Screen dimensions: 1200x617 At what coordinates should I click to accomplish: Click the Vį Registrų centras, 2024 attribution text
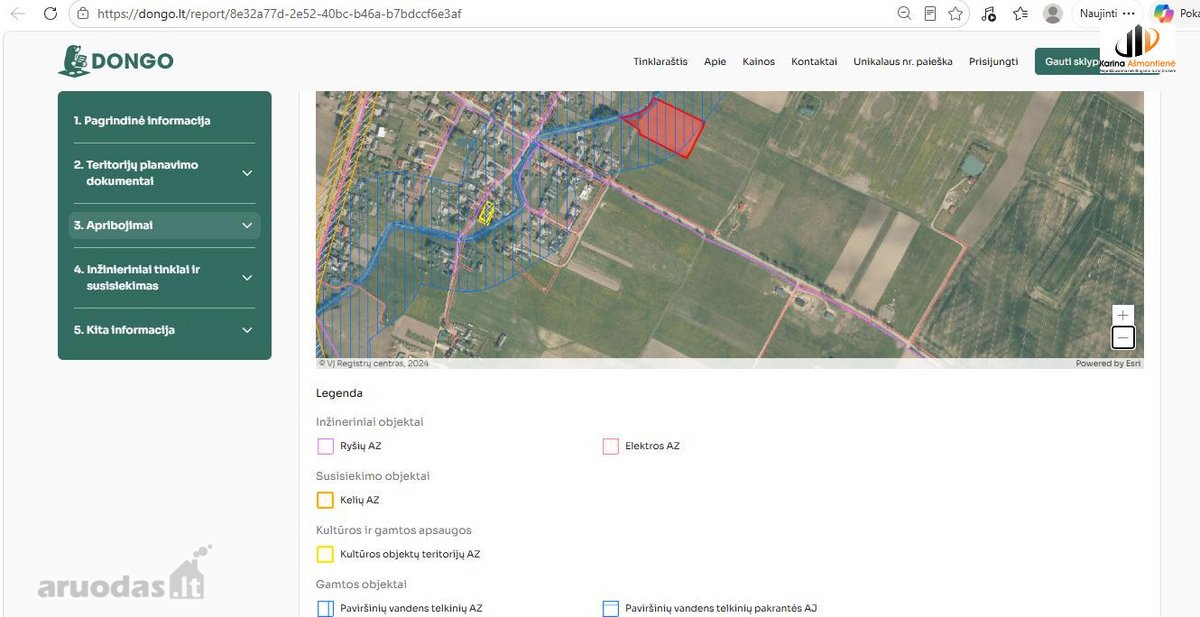pyautogui.click(x=374, y=363)
